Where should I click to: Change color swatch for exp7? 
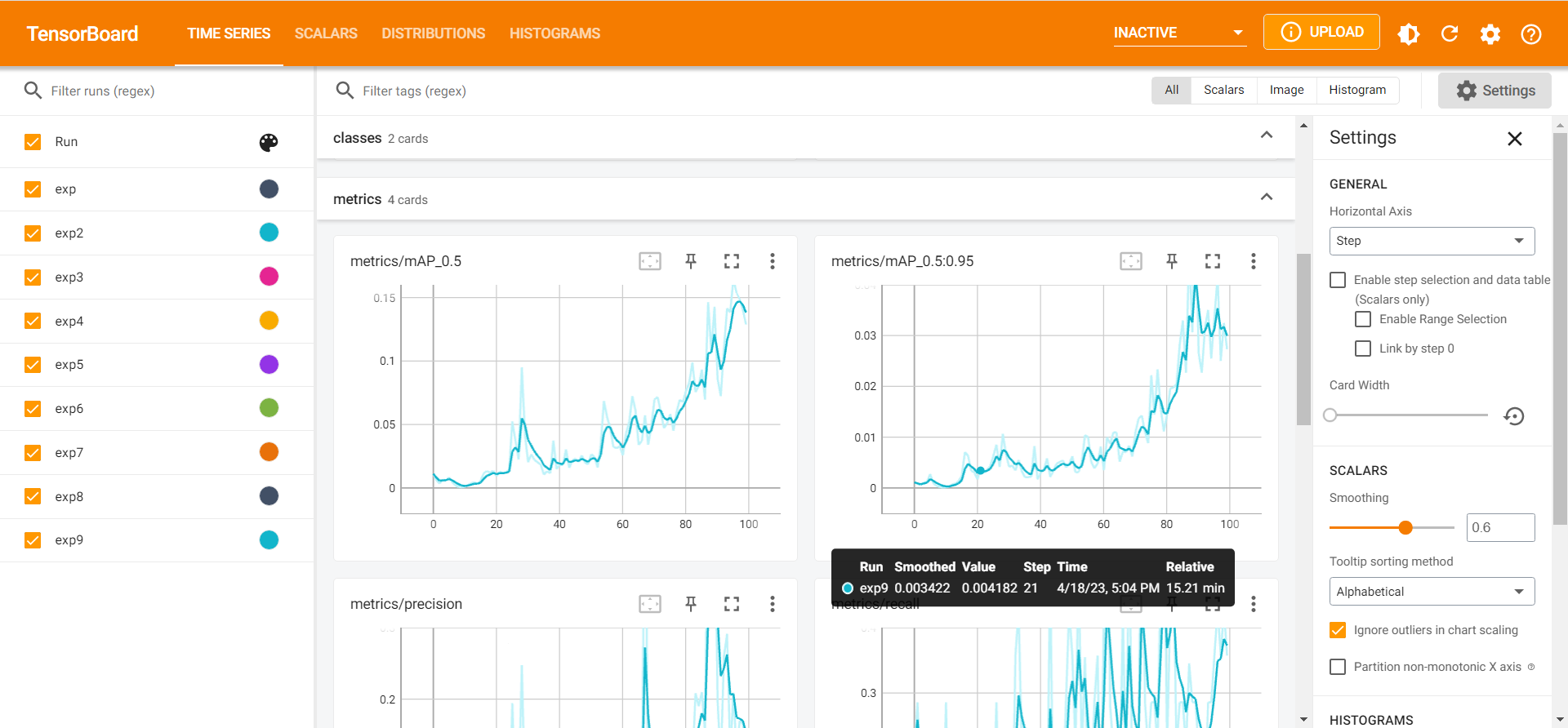click(269, 452)
